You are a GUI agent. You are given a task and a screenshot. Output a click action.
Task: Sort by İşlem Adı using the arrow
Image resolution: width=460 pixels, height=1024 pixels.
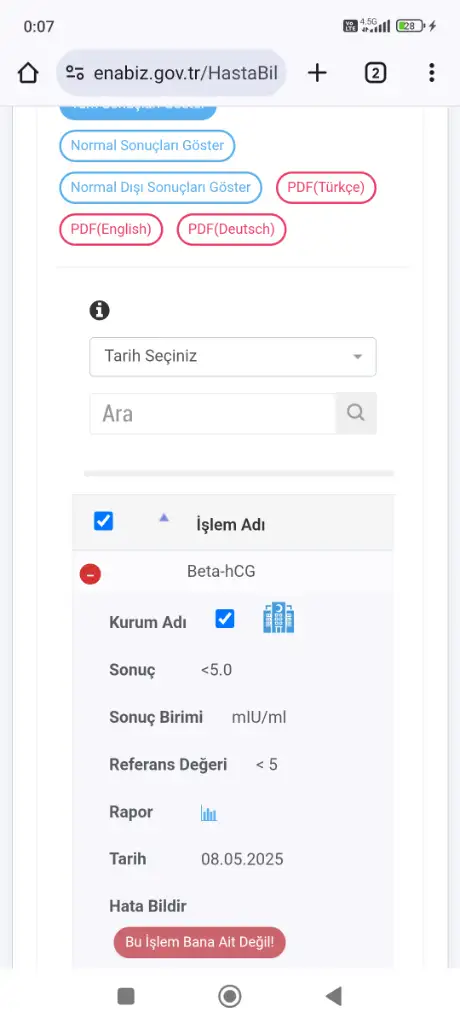(164, 517)
